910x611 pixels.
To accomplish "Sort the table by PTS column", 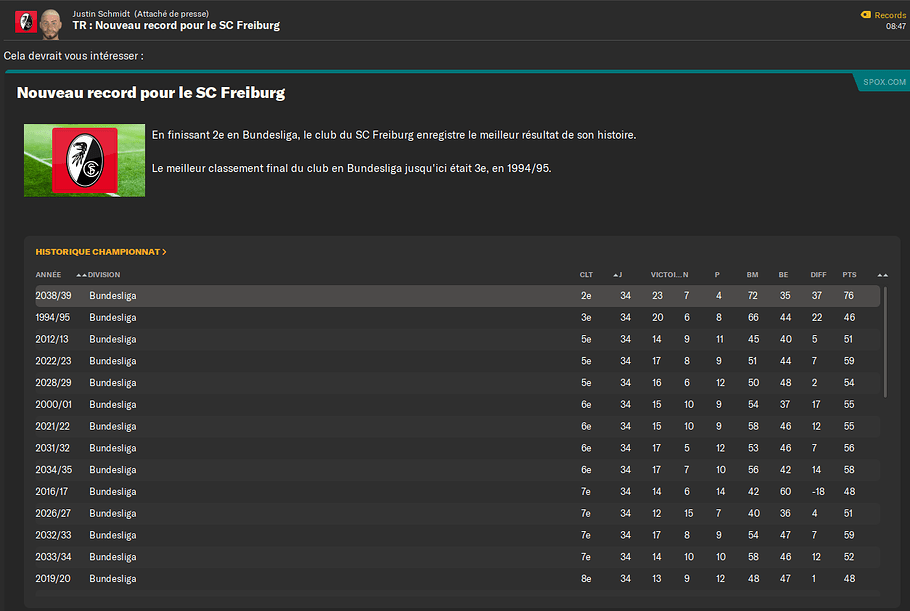I will point(849,275).
